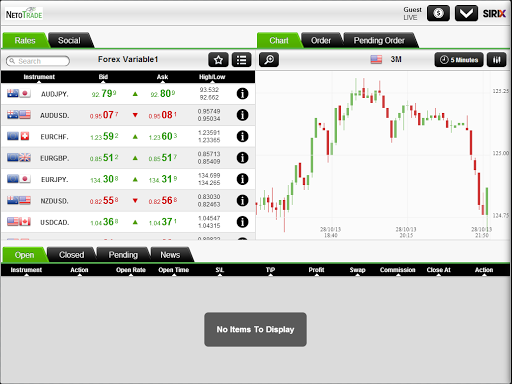
Task: Open chart indicators settings icon
Action: (496, 60)
